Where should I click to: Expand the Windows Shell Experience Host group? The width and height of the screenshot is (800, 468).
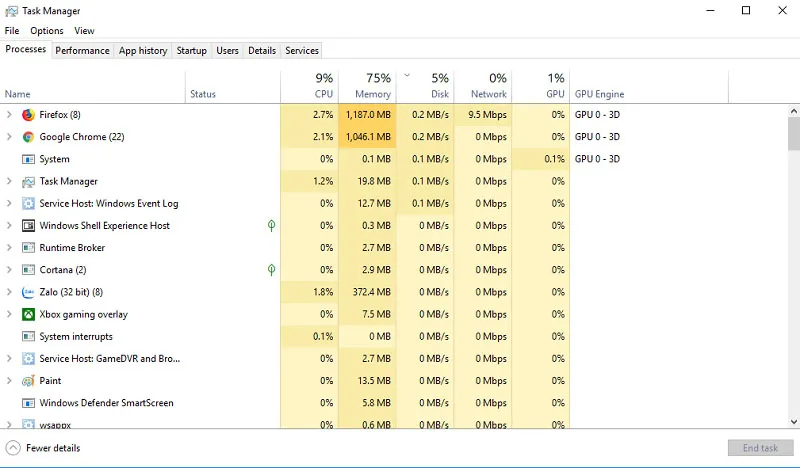[x=9, y=226]
